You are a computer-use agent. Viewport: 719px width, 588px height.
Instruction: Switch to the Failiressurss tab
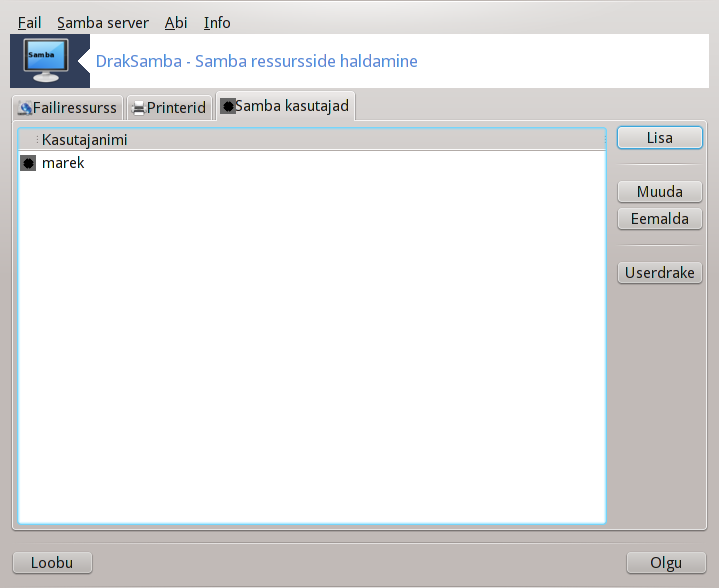click(x=68, y=108)
